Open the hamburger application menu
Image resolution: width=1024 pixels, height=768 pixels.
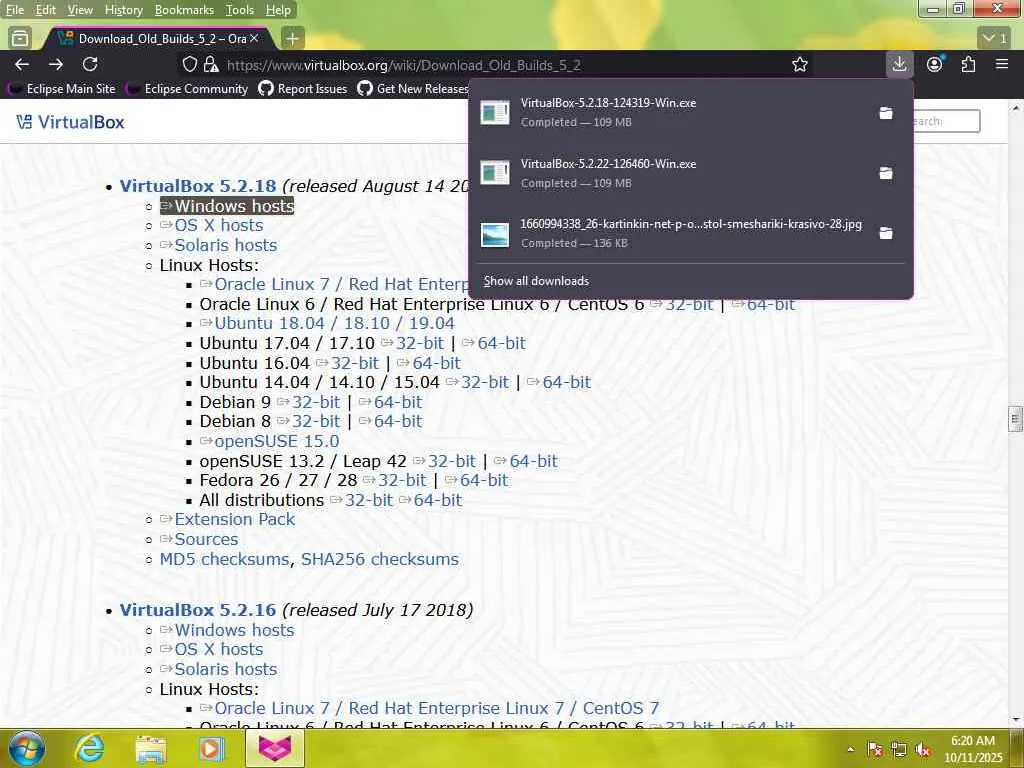(x=1002, y=64)
